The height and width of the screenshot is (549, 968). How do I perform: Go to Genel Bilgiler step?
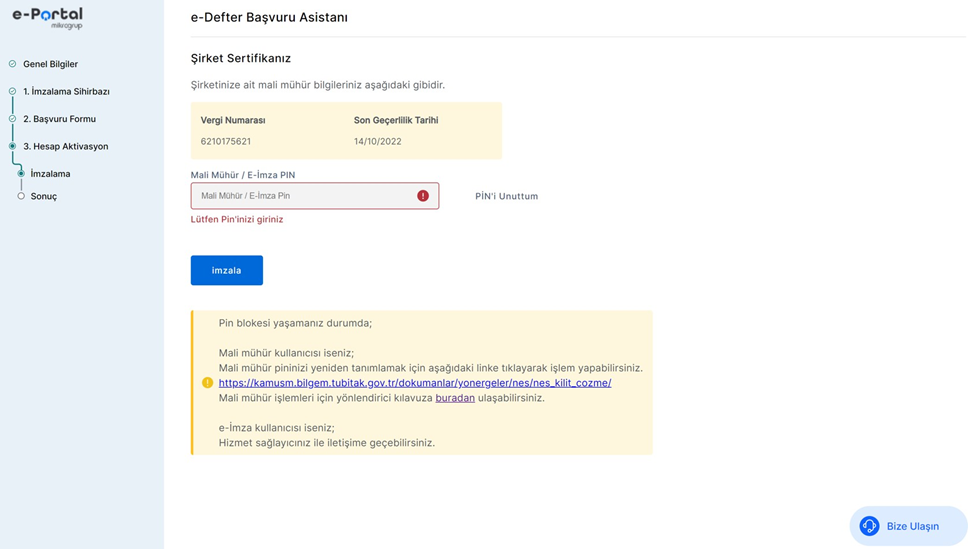point(50,64)
